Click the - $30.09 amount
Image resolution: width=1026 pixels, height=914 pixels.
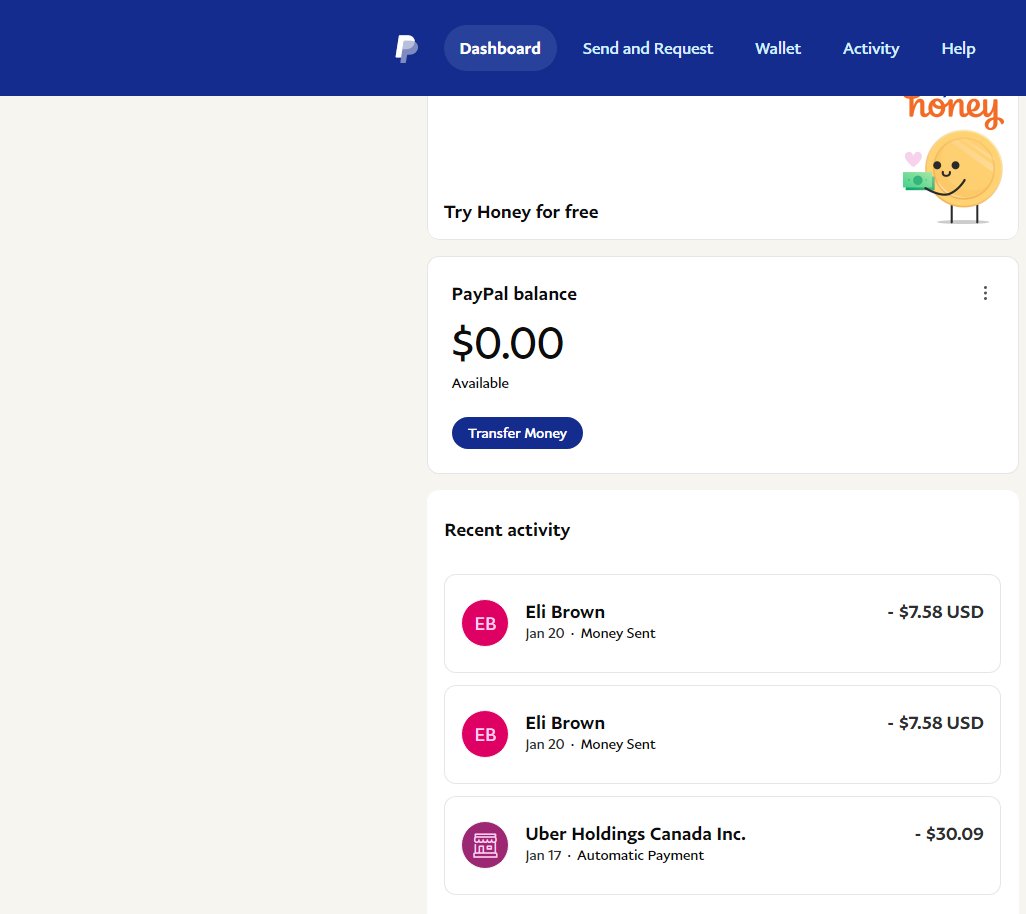point(949,834)
